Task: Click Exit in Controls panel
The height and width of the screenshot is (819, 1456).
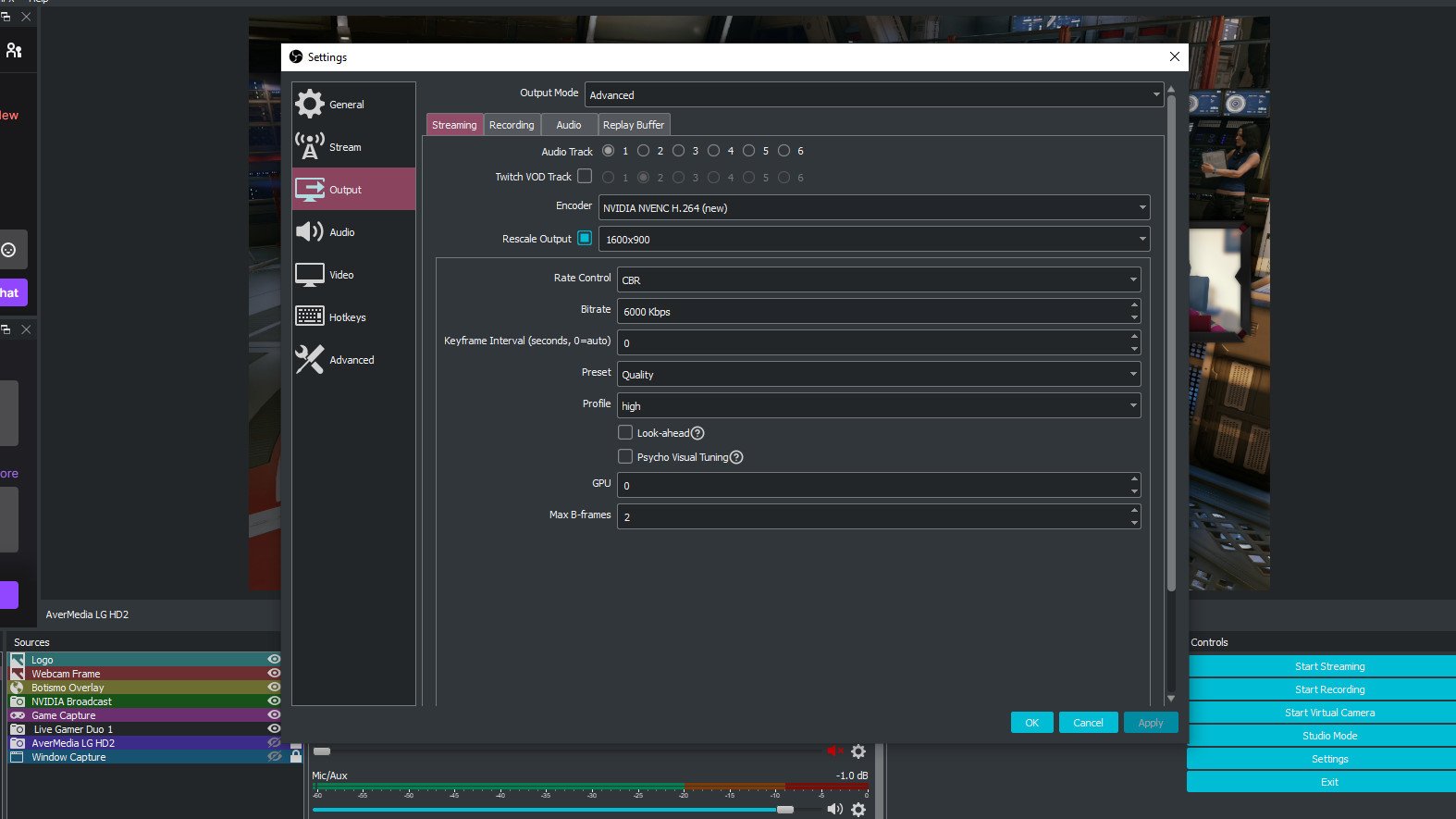Action: (x=1329, y=782)
